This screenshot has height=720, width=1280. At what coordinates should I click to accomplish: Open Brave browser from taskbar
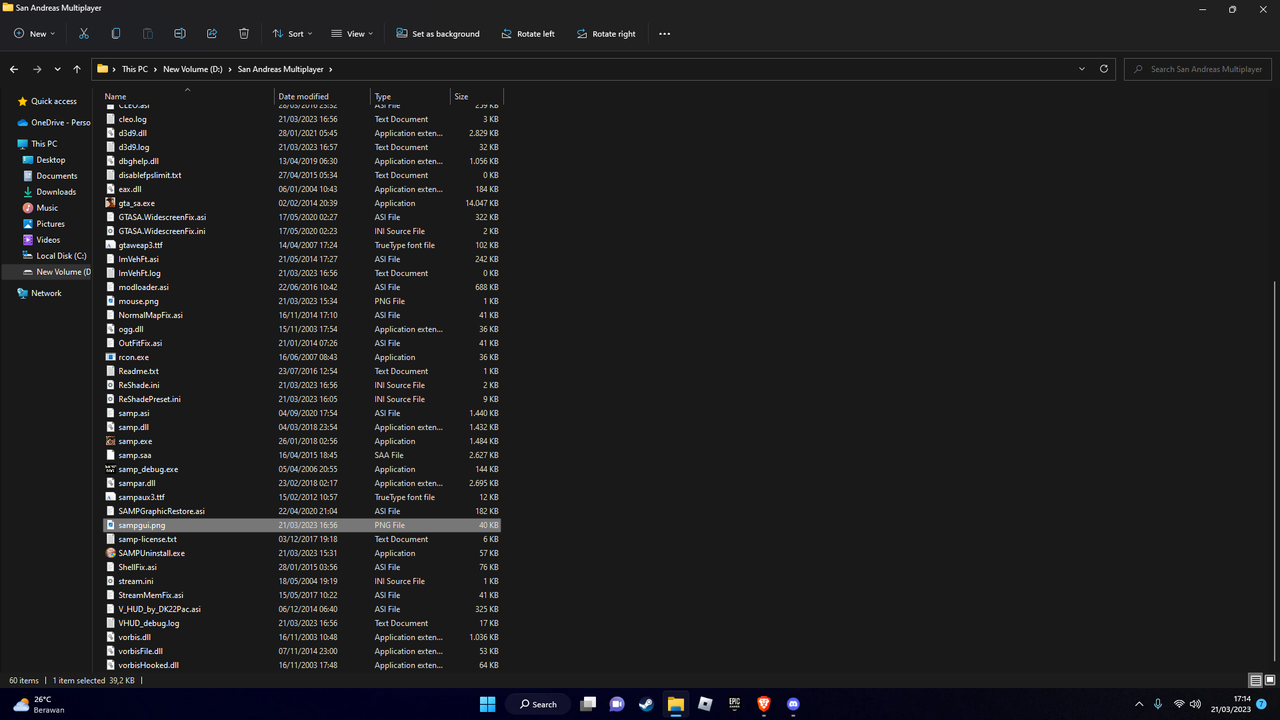[764, 704]
